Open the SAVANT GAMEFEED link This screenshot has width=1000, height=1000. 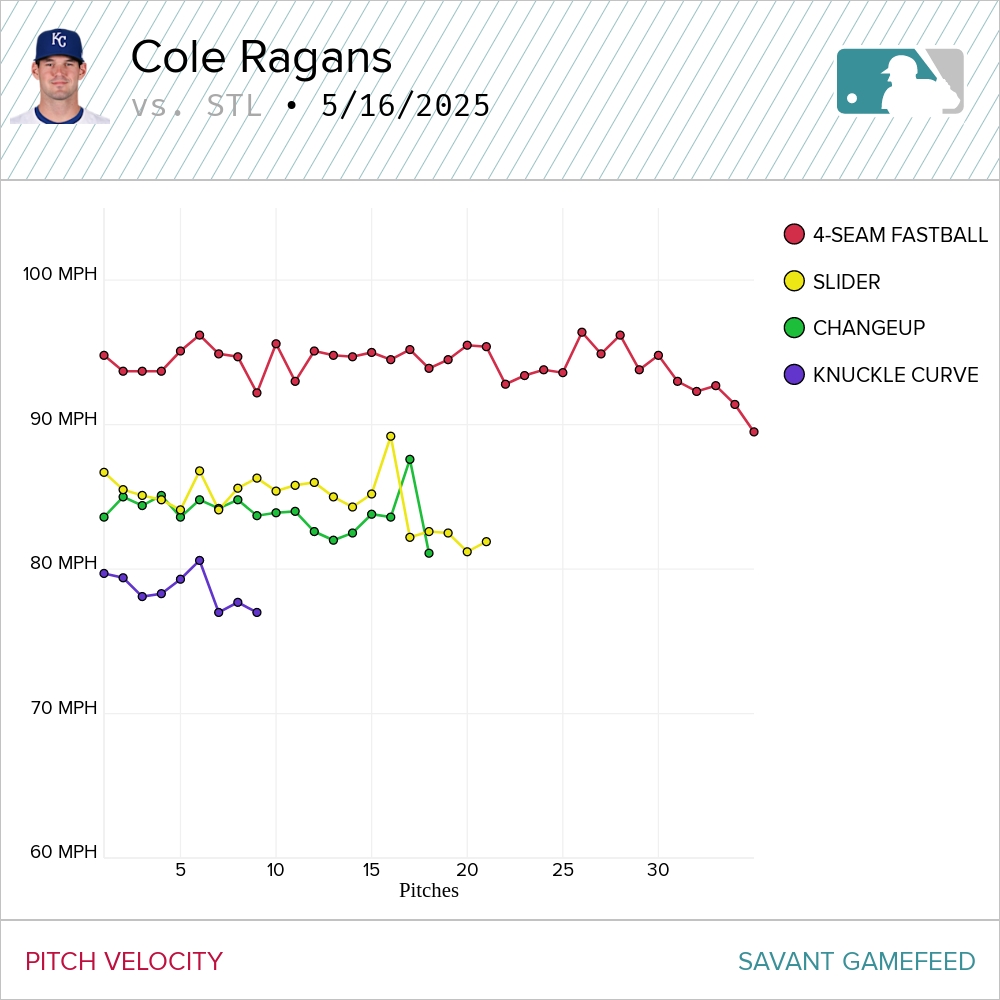pyautogui.click(x=856, y=962)
